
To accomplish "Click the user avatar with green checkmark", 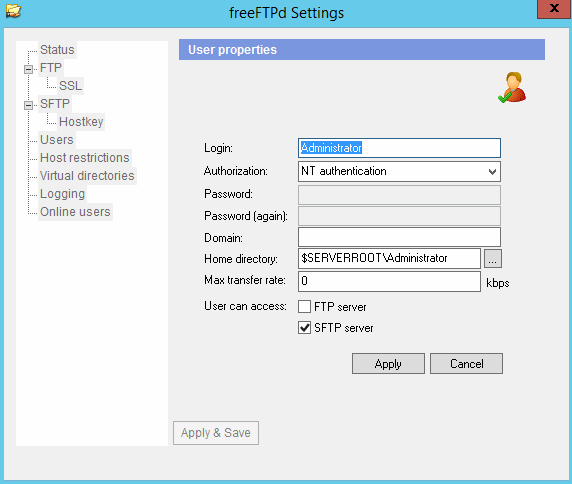I will coord(512,87).
